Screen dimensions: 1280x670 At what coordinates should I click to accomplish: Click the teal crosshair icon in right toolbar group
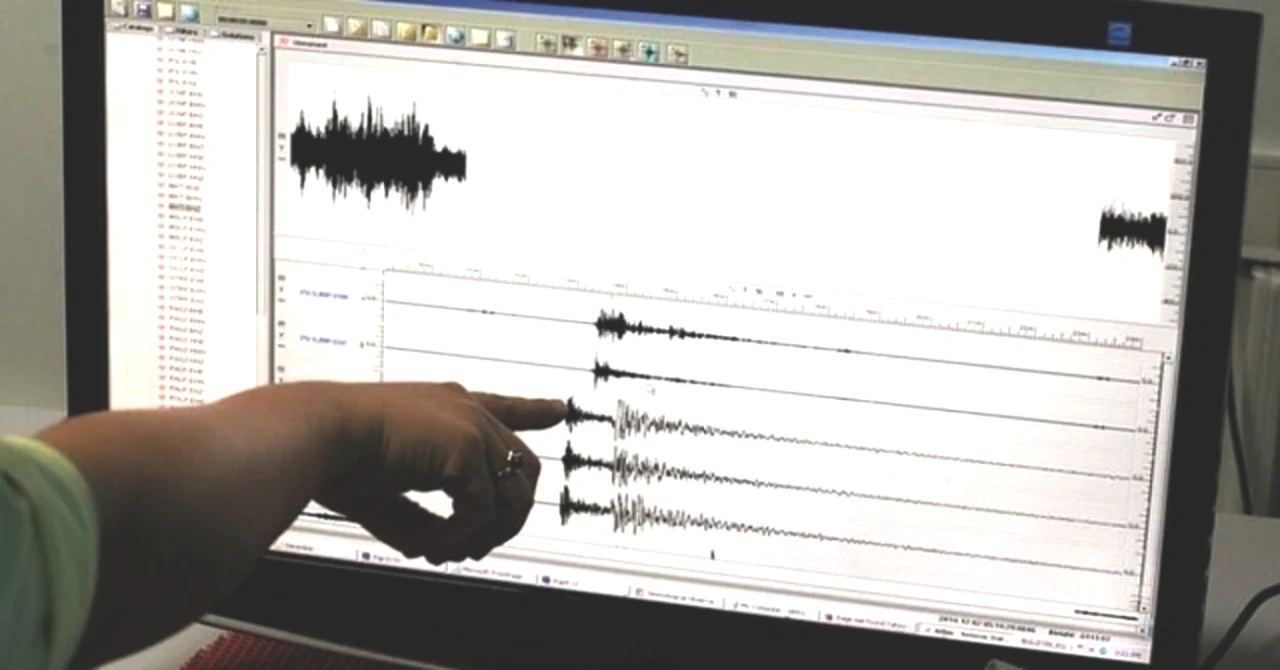[650, 50]
